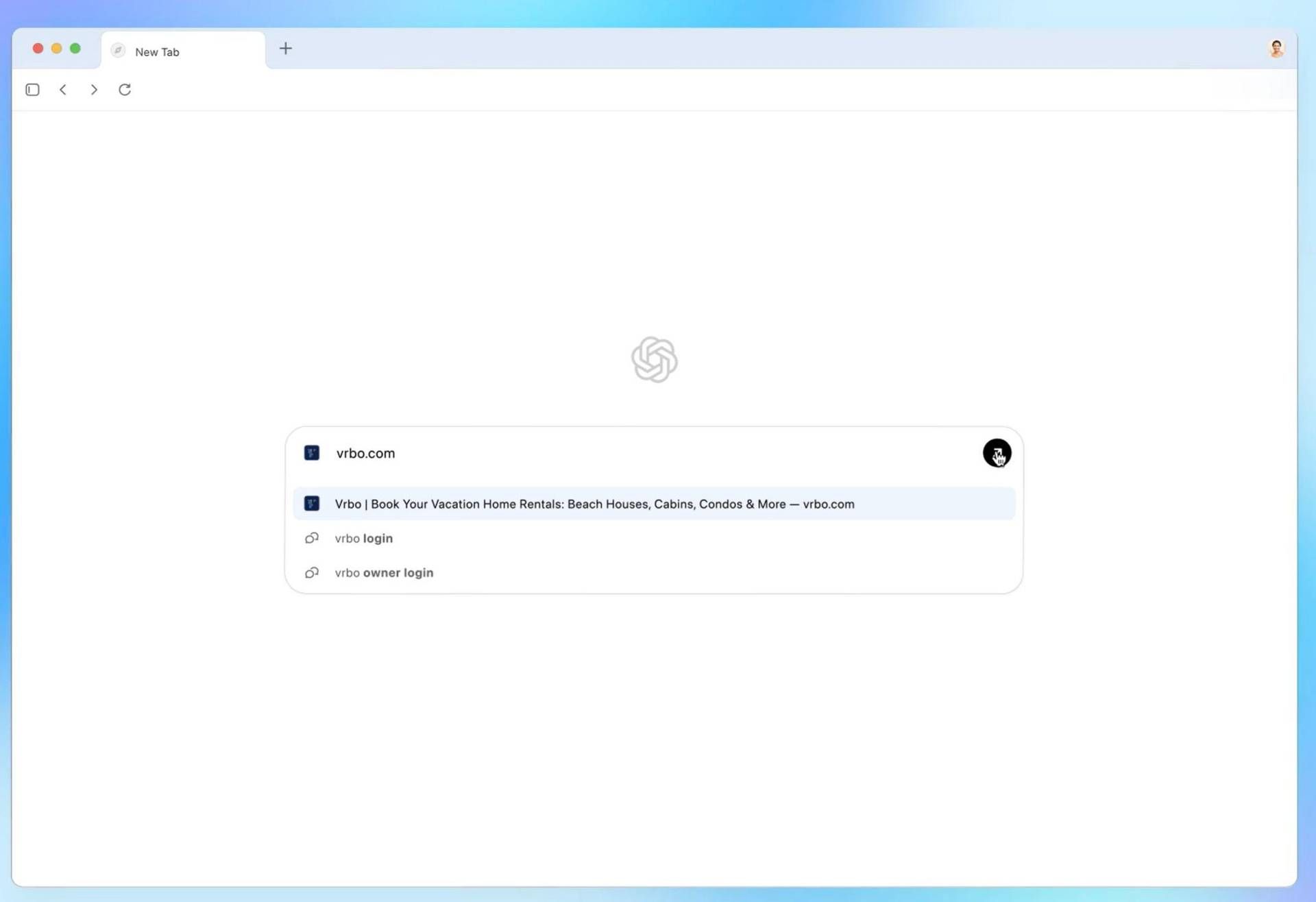Select the back navigation arrow
The image size is (1316, 902).
tap(63, 89)
